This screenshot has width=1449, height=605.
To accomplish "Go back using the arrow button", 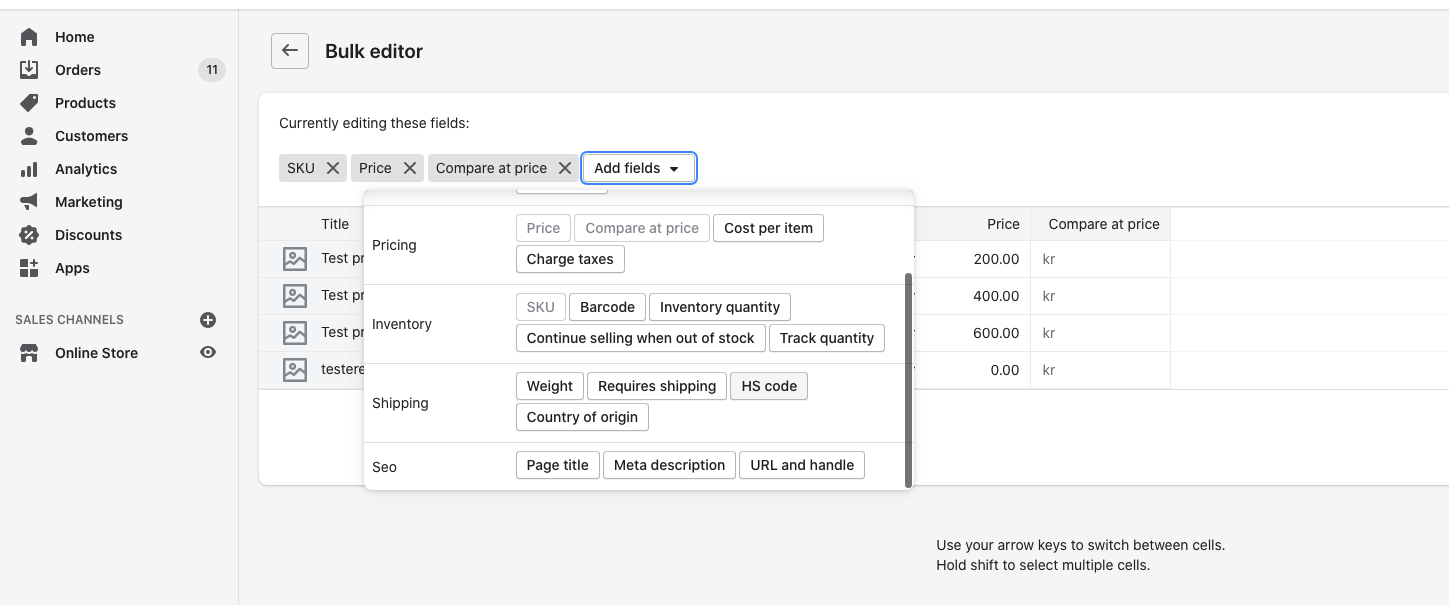I will pyautogui.click(x=290, y=51).
